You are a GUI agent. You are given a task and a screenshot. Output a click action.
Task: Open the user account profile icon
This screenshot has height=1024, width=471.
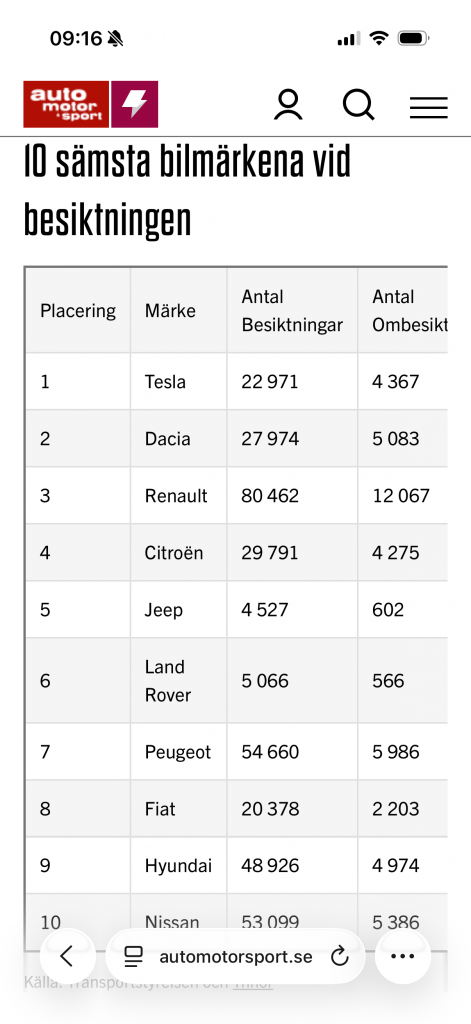coord(288,105)
